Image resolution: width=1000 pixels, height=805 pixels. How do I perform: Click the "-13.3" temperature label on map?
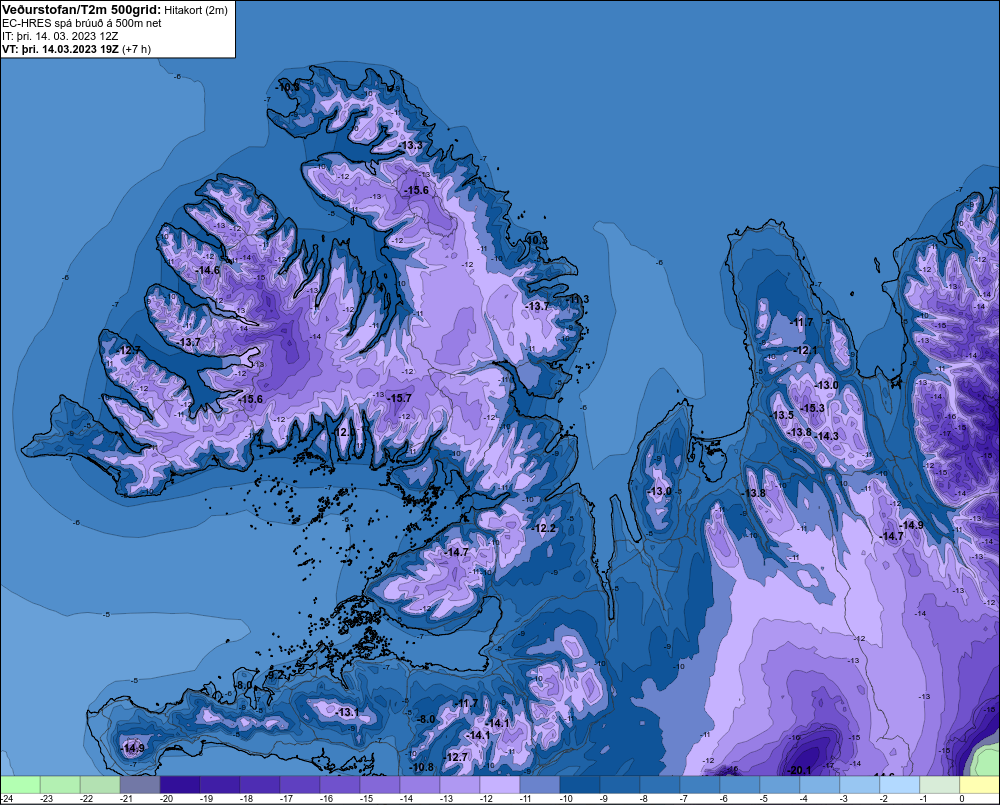411,145
